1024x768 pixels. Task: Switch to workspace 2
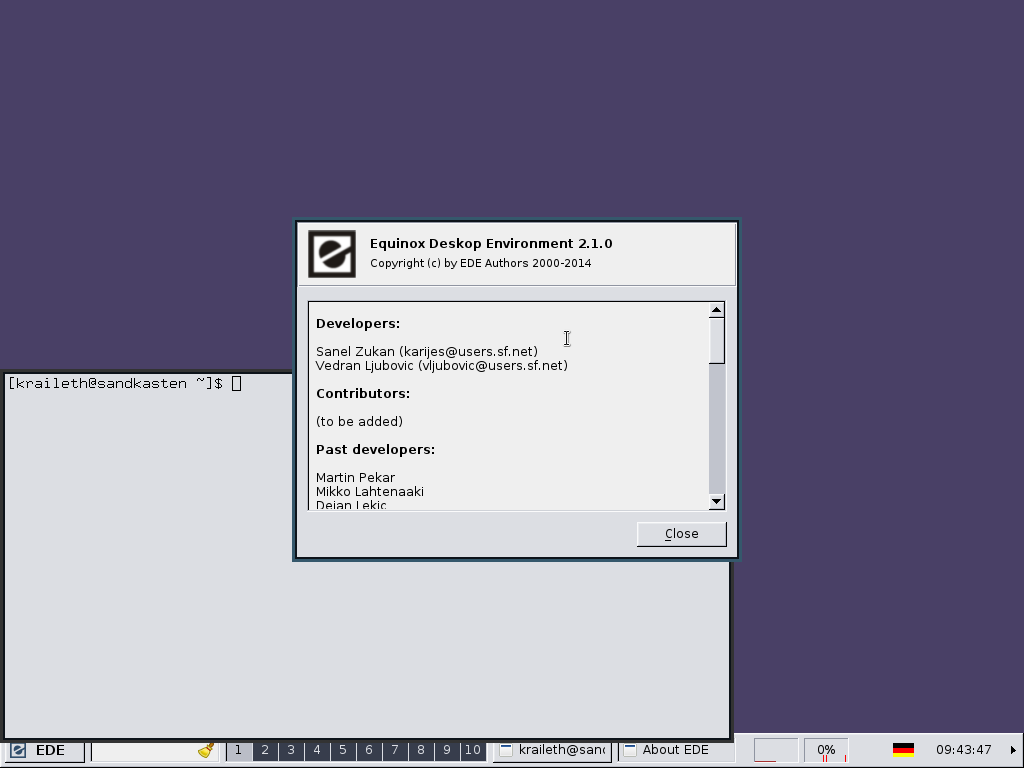(x=264, y=750)
